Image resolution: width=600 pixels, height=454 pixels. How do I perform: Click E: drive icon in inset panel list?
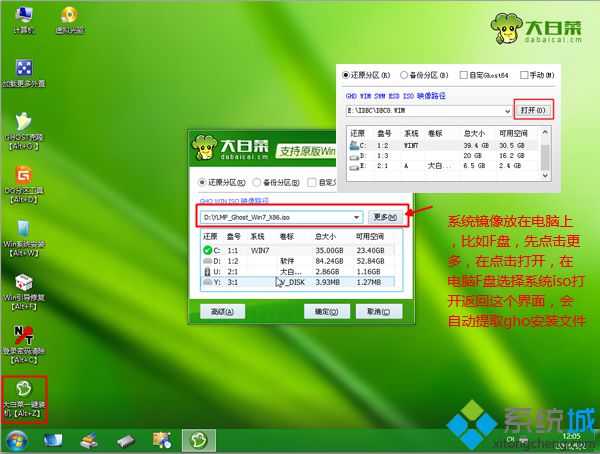coord(354,166)
